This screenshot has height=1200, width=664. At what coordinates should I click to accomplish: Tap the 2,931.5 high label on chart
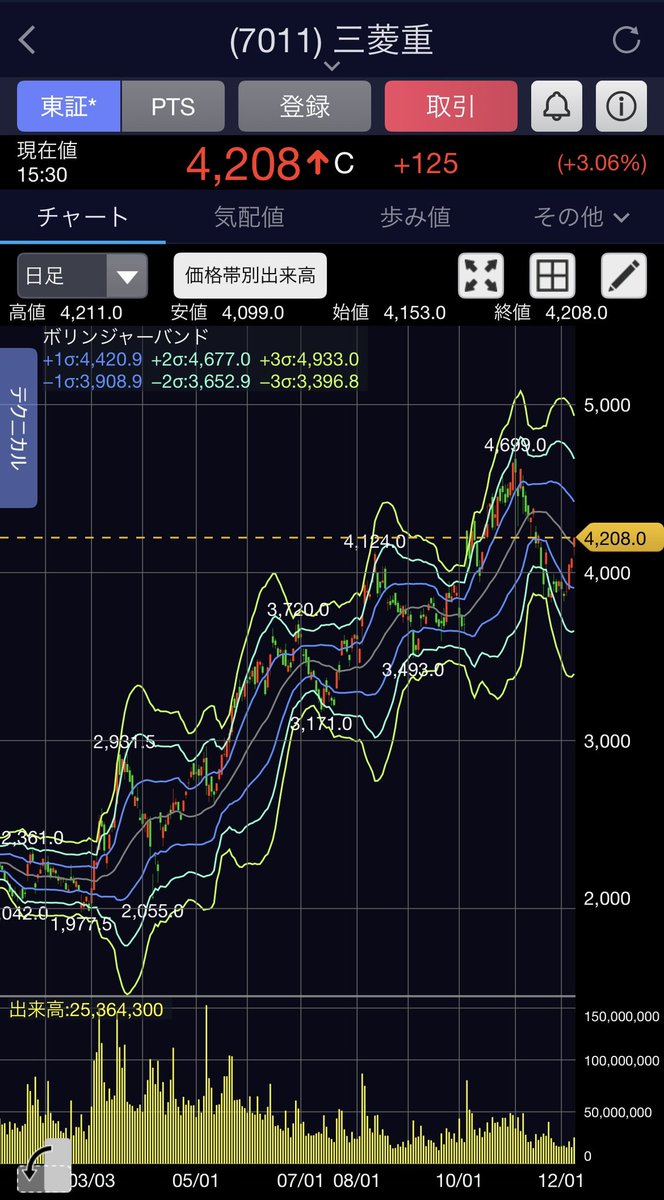coord(124,742)
